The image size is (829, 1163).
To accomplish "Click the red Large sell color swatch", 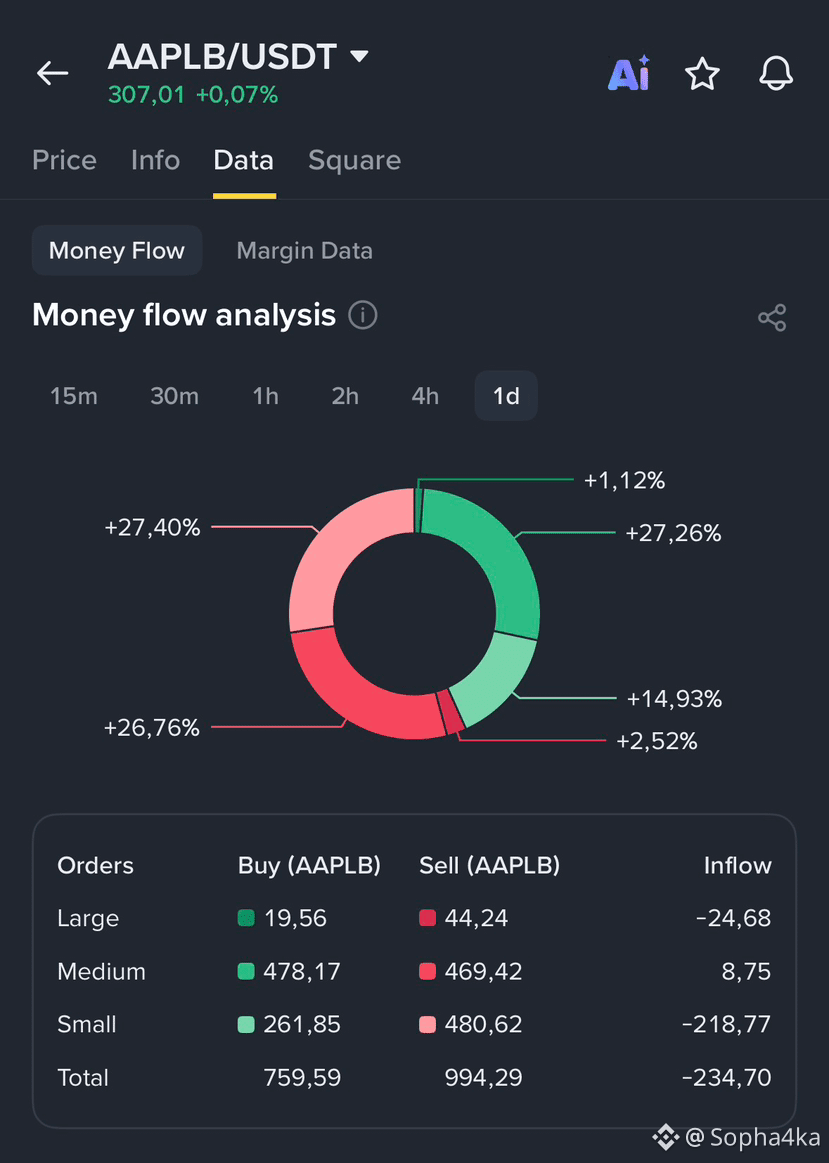I will 427,918.
